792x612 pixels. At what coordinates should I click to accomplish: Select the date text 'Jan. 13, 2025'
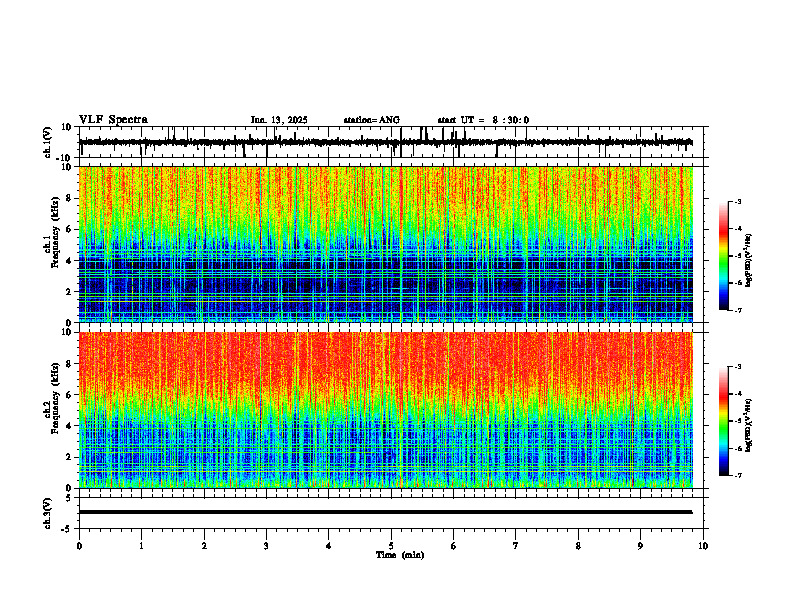(279, 120)
